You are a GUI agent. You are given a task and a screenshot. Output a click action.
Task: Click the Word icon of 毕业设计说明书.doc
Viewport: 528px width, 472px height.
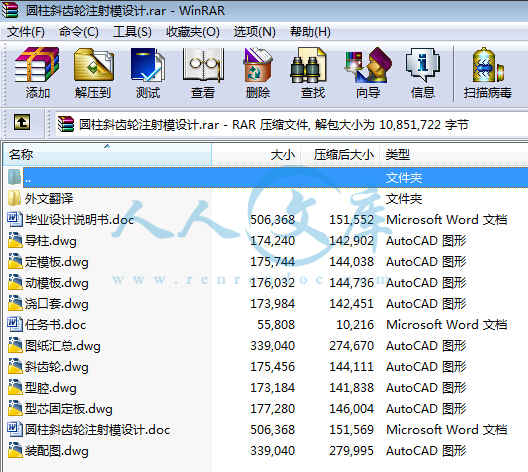[x=14, y=219]
